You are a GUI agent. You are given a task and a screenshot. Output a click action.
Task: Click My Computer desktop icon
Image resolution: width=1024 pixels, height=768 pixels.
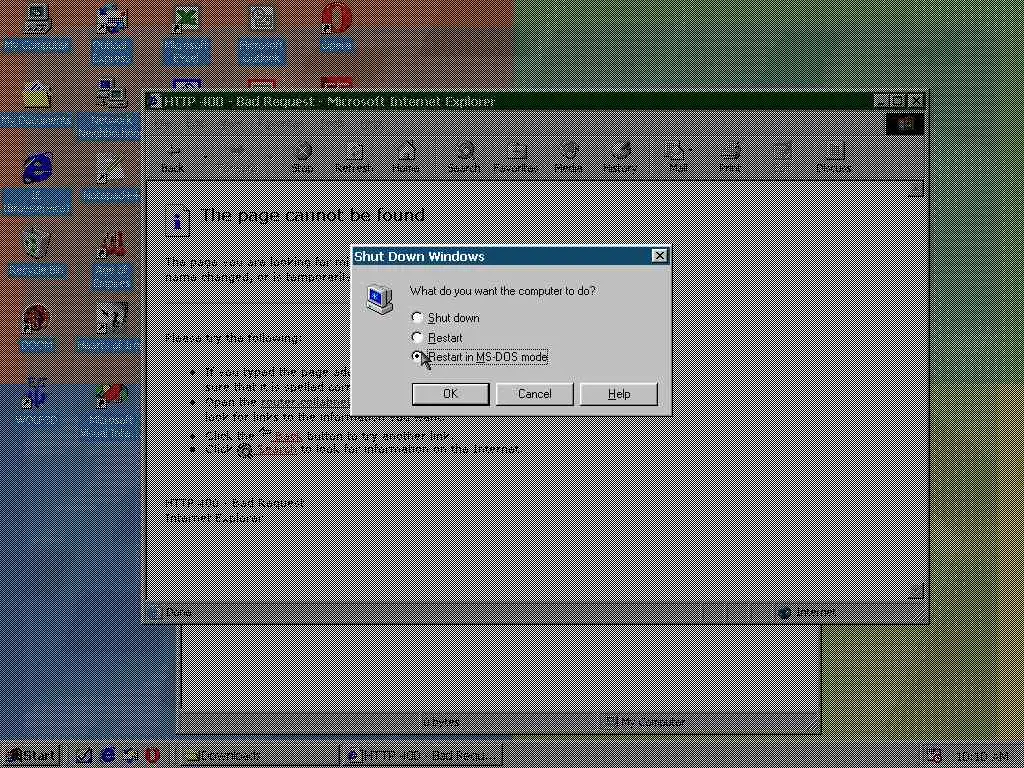[x=36, y=29]
